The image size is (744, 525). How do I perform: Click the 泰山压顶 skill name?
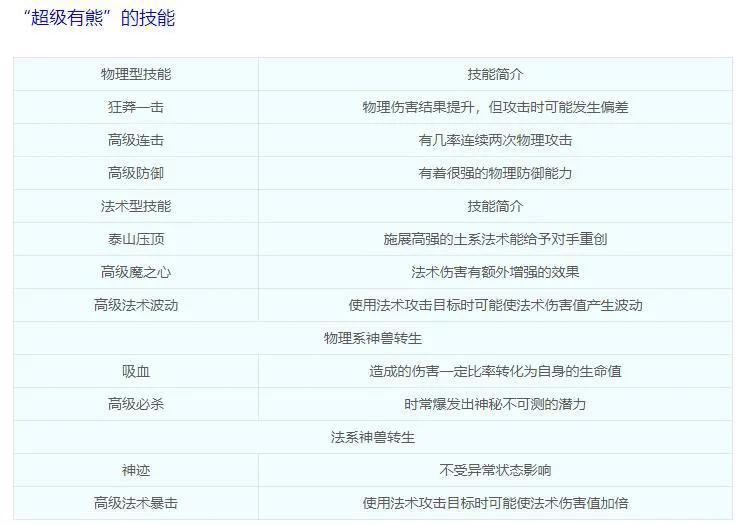pos(136,239)
